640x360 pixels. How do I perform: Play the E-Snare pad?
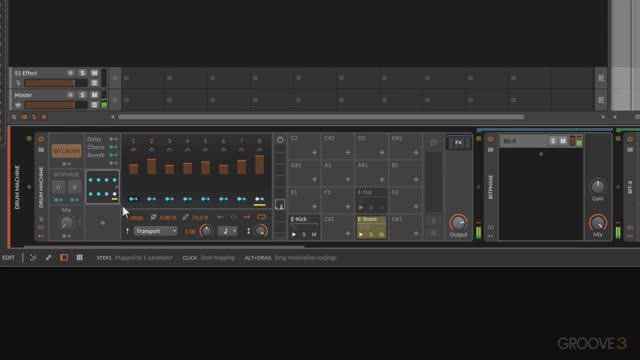pos(361,234)
